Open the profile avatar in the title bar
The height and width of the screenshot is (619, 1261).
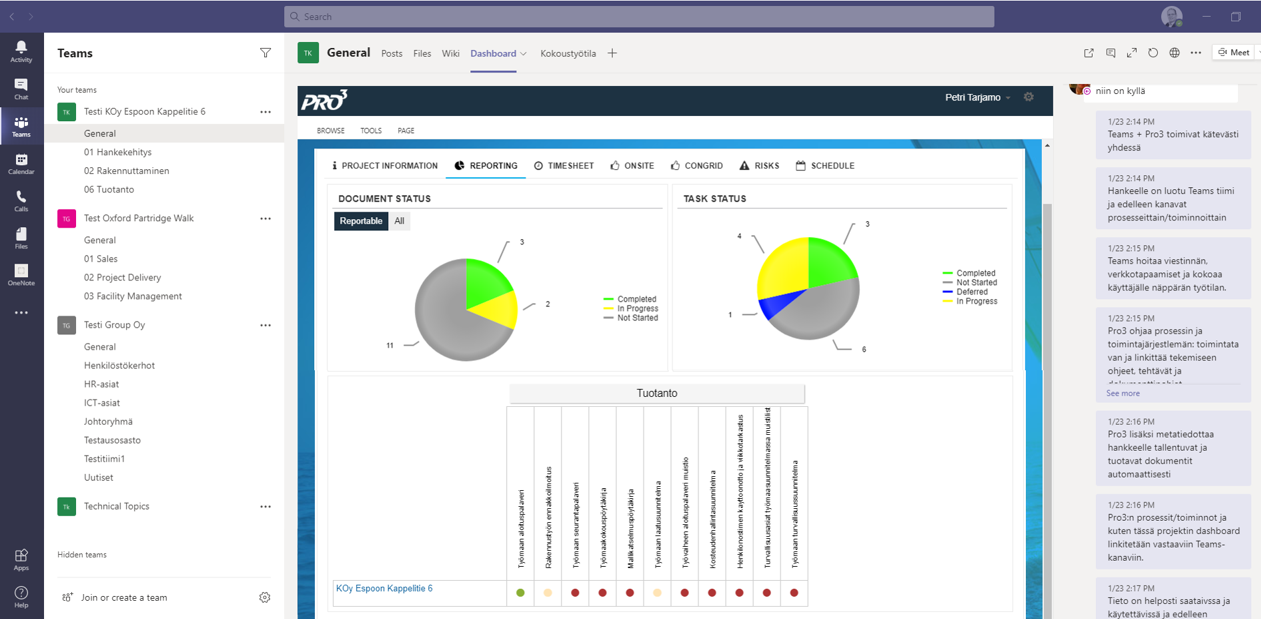[x=1171, y=17]
